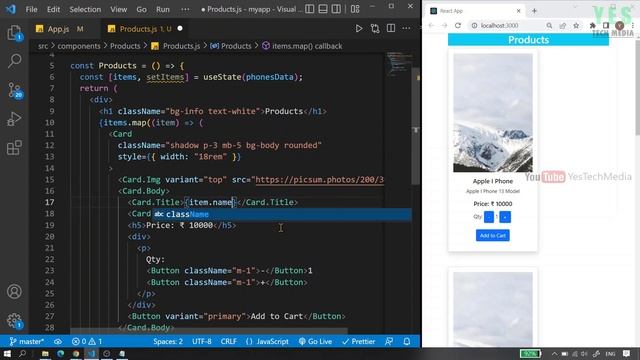Image resolution: width=640 pixels, height=360 pixels.
Task: Open the Run menu
Action: point(162,9)
